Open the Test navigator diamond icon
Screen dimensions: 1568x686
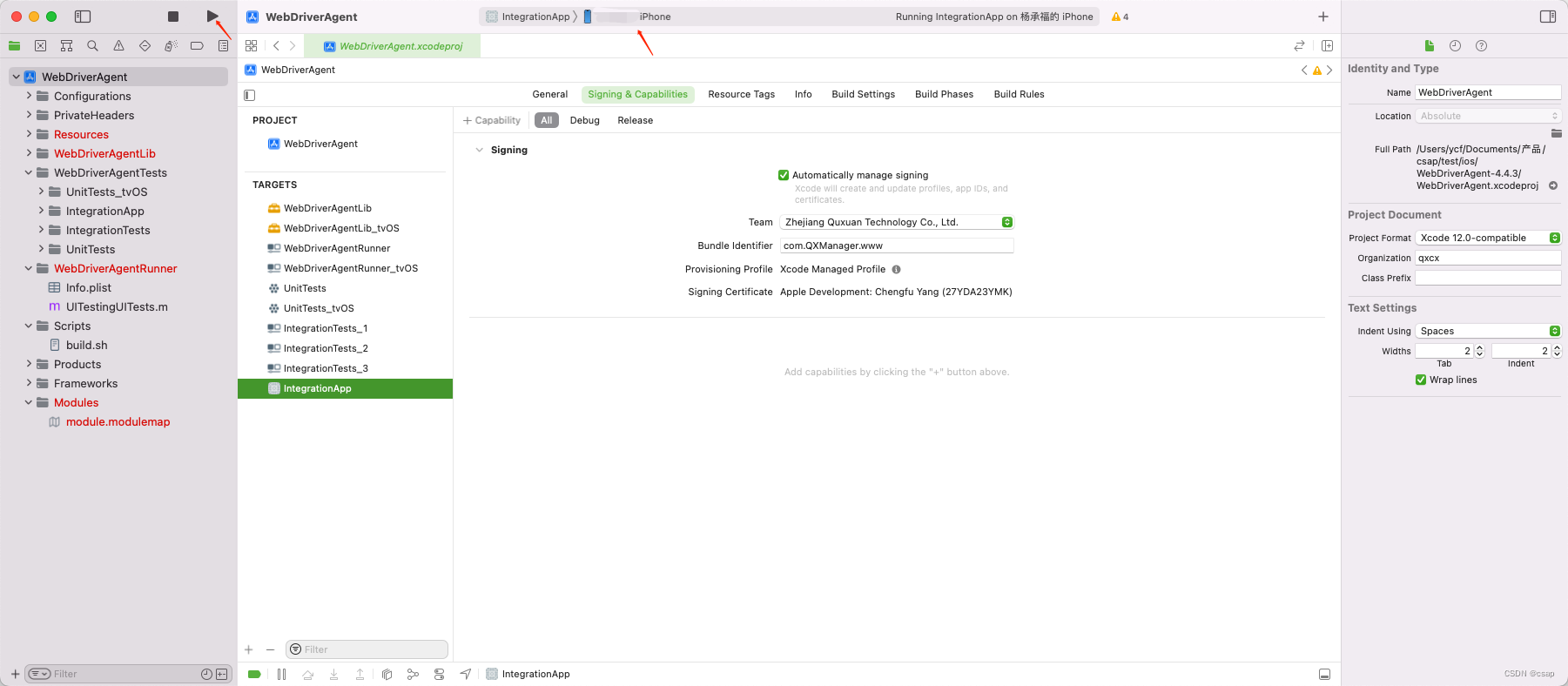(x=145, y=45)
